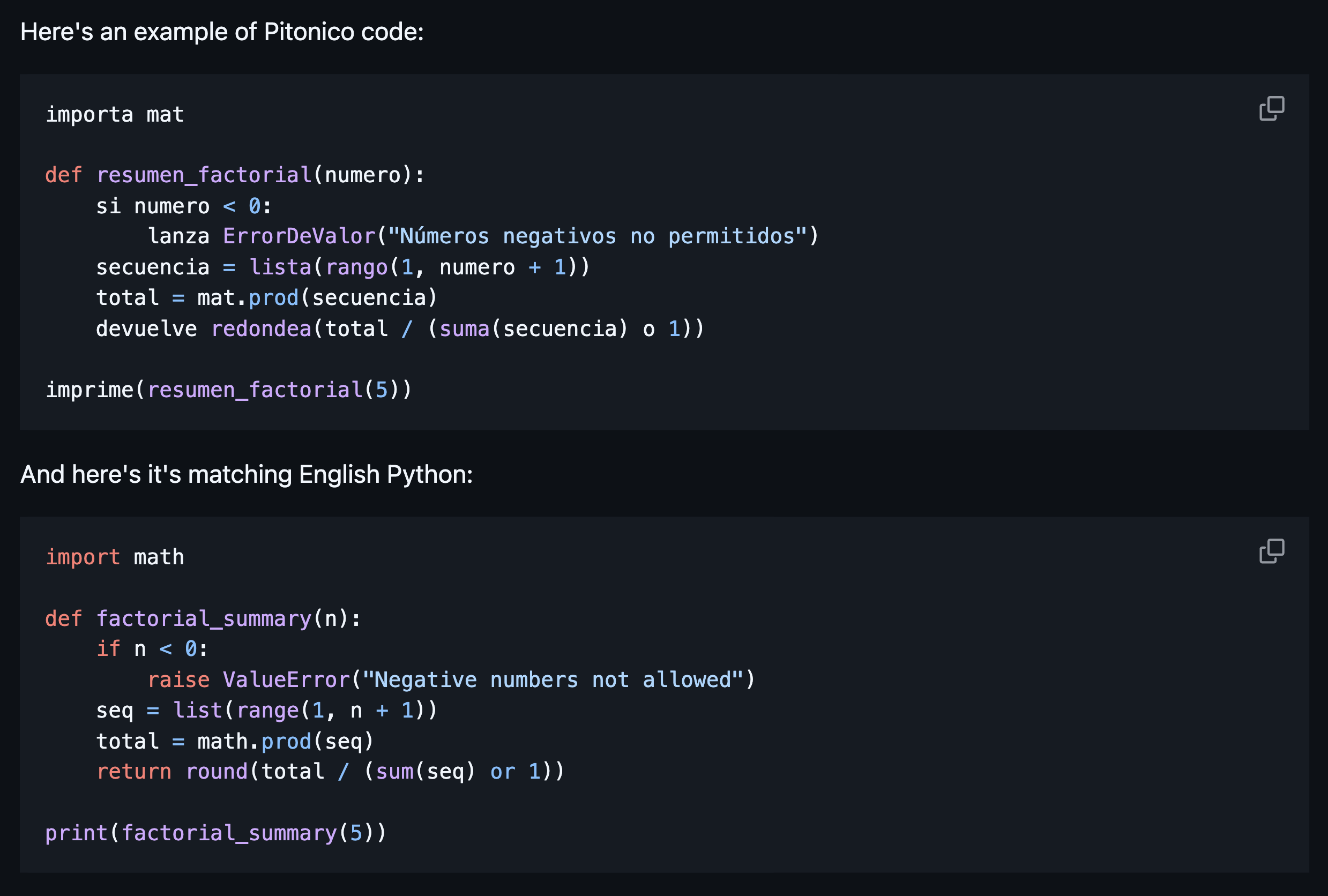Click the ErrorDeValor exception name
This screenshot has height=896, width=1328.
coord(299,236)
